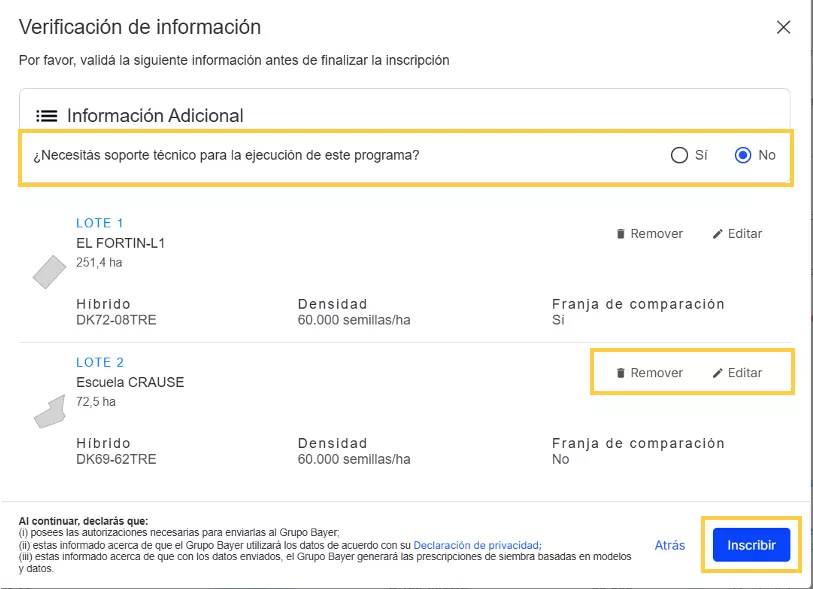The width and height of the screenshot is (813, 589).
Task: Click the pencil icon for Lote 1
Action: 717,234
